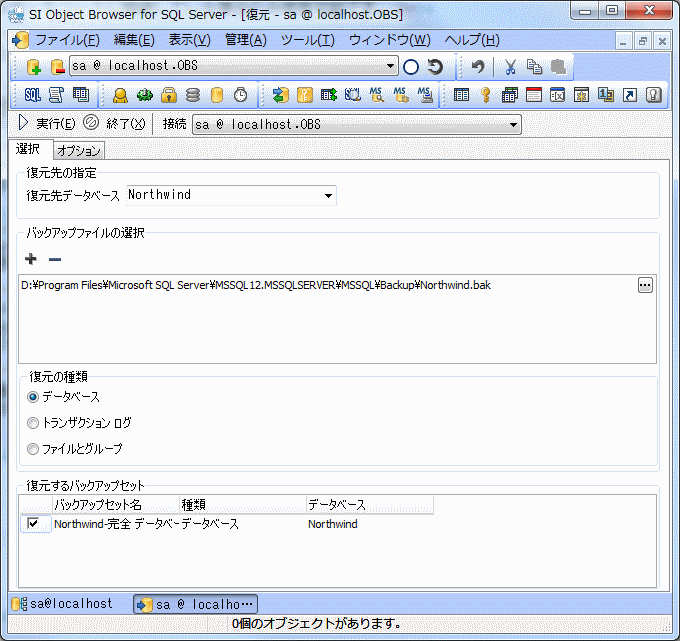Image resolution: width=680 pixels, height=641 pixels.
Task: Click the scissors cut icon
Action: pos(510,67)
